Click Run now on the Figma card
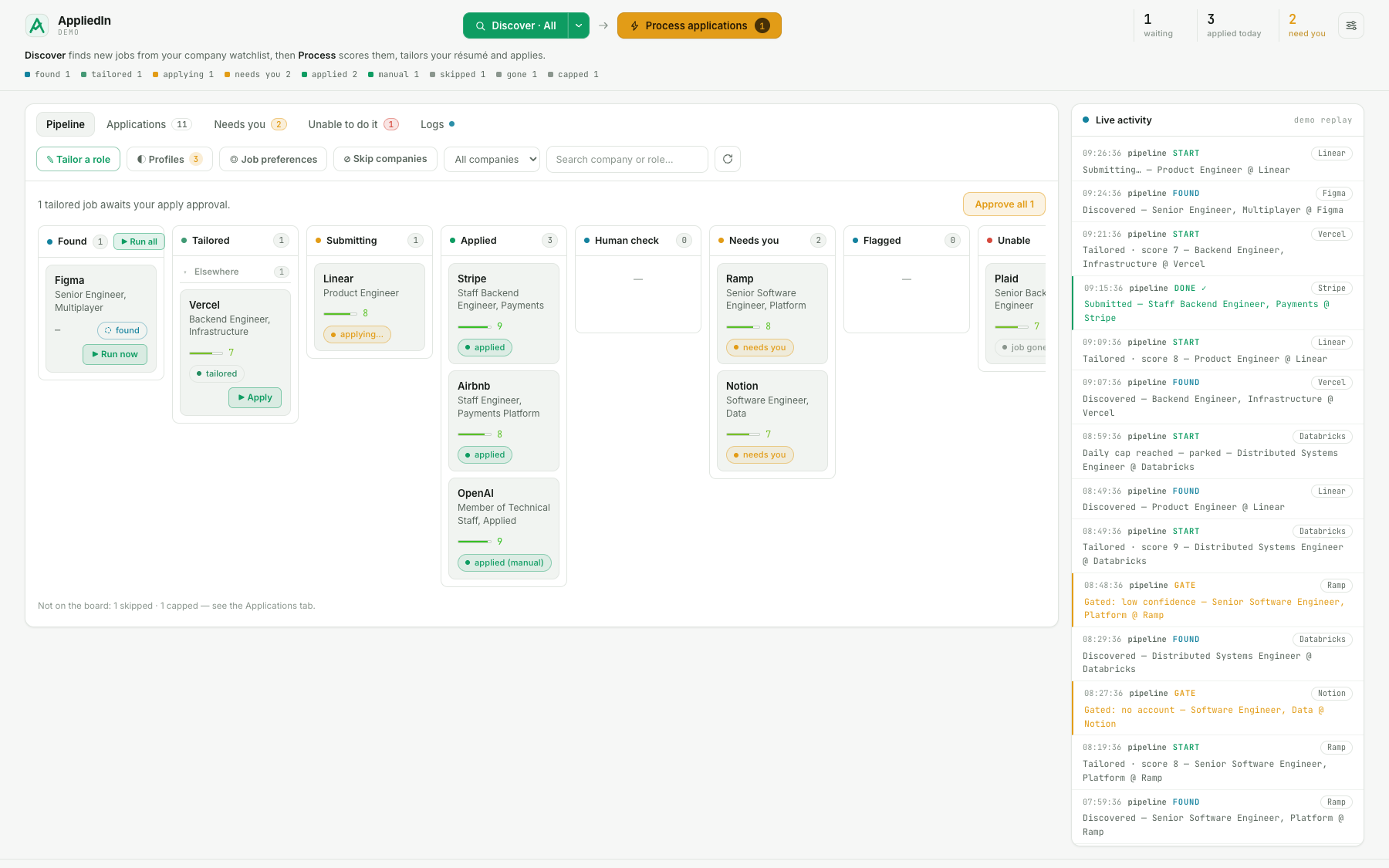Viewport: 1389px width, 868px height. click(114, 354)
